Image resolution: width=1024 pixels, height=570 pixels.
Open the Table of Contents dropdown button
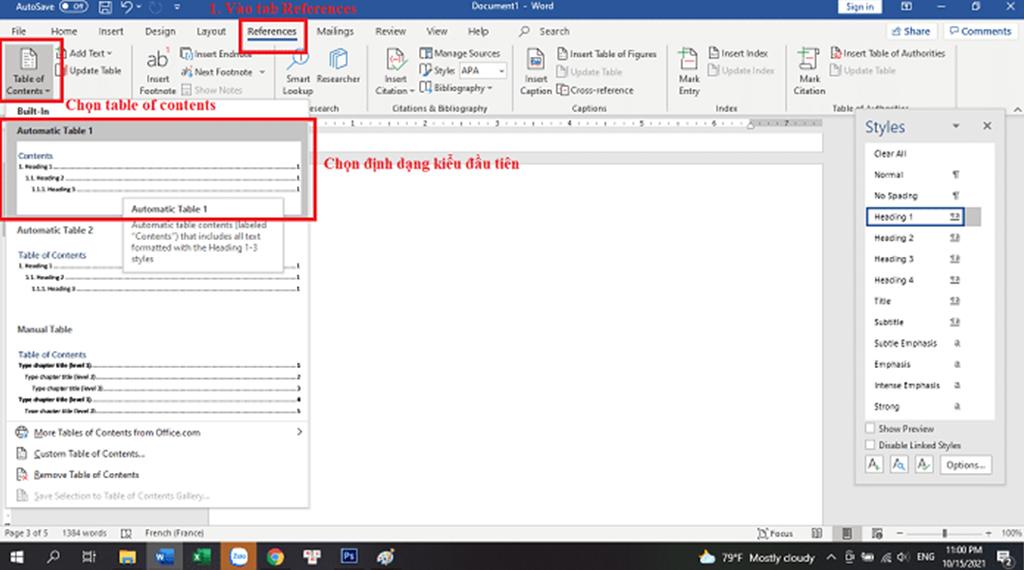point(28,71)
